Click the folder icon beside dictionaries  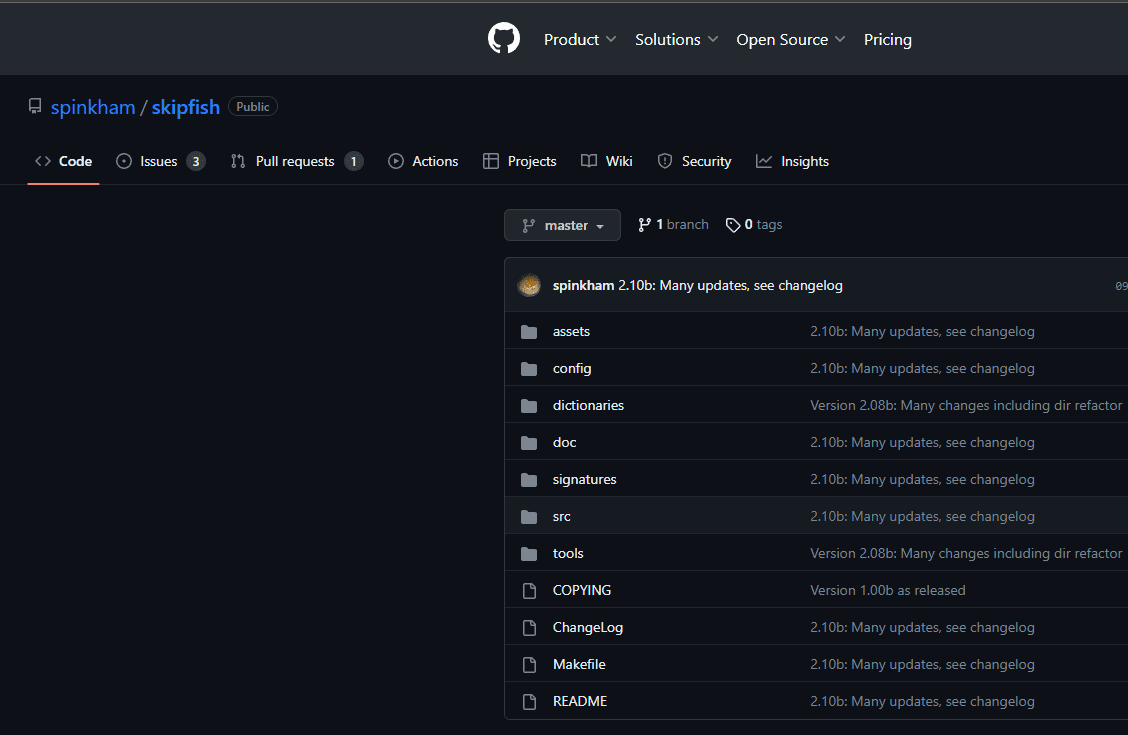click(529, 406)
